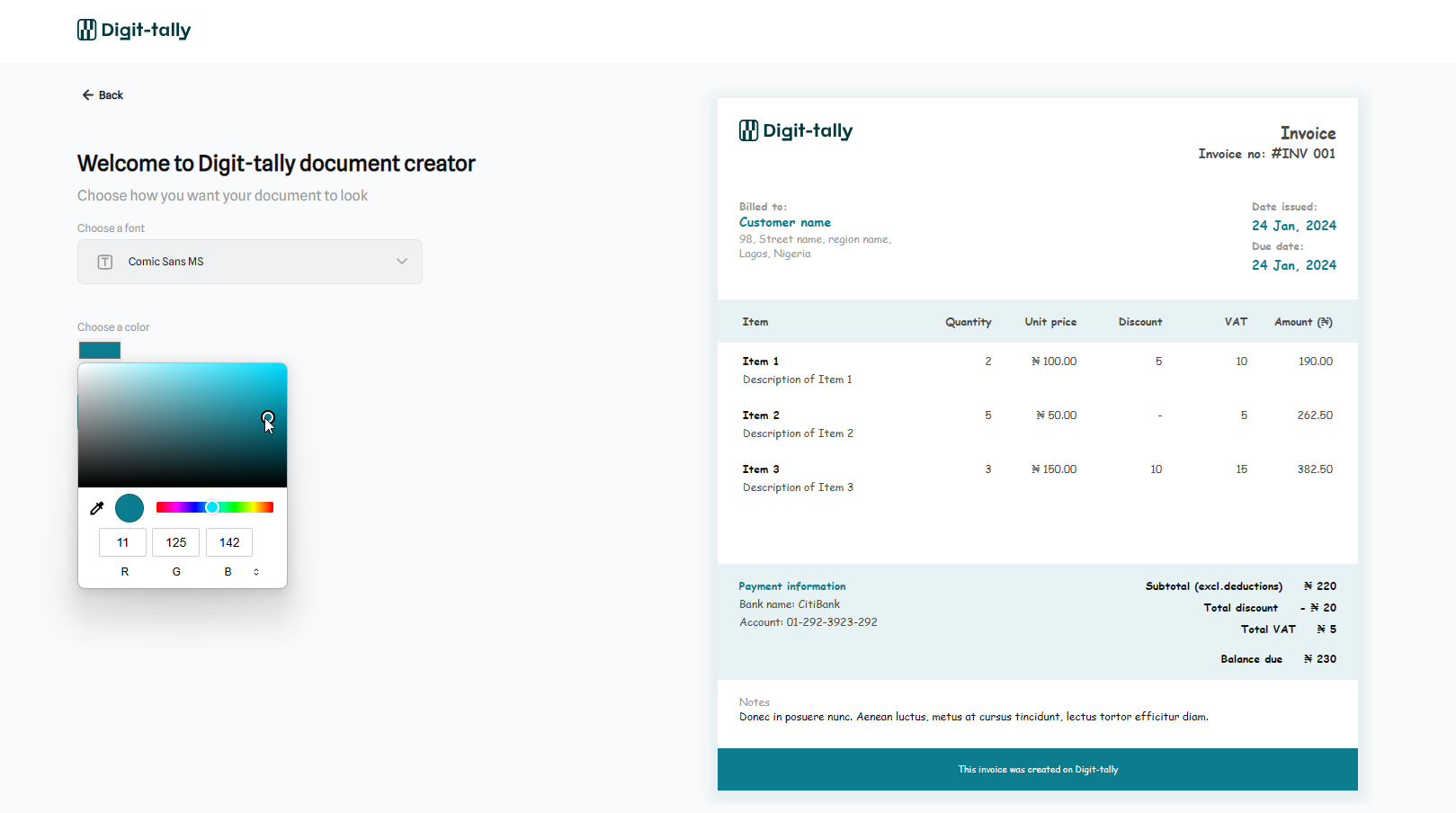Click Subtotal (excl.deductions) label
1456x813 pixels.
tap(1214, 586)
